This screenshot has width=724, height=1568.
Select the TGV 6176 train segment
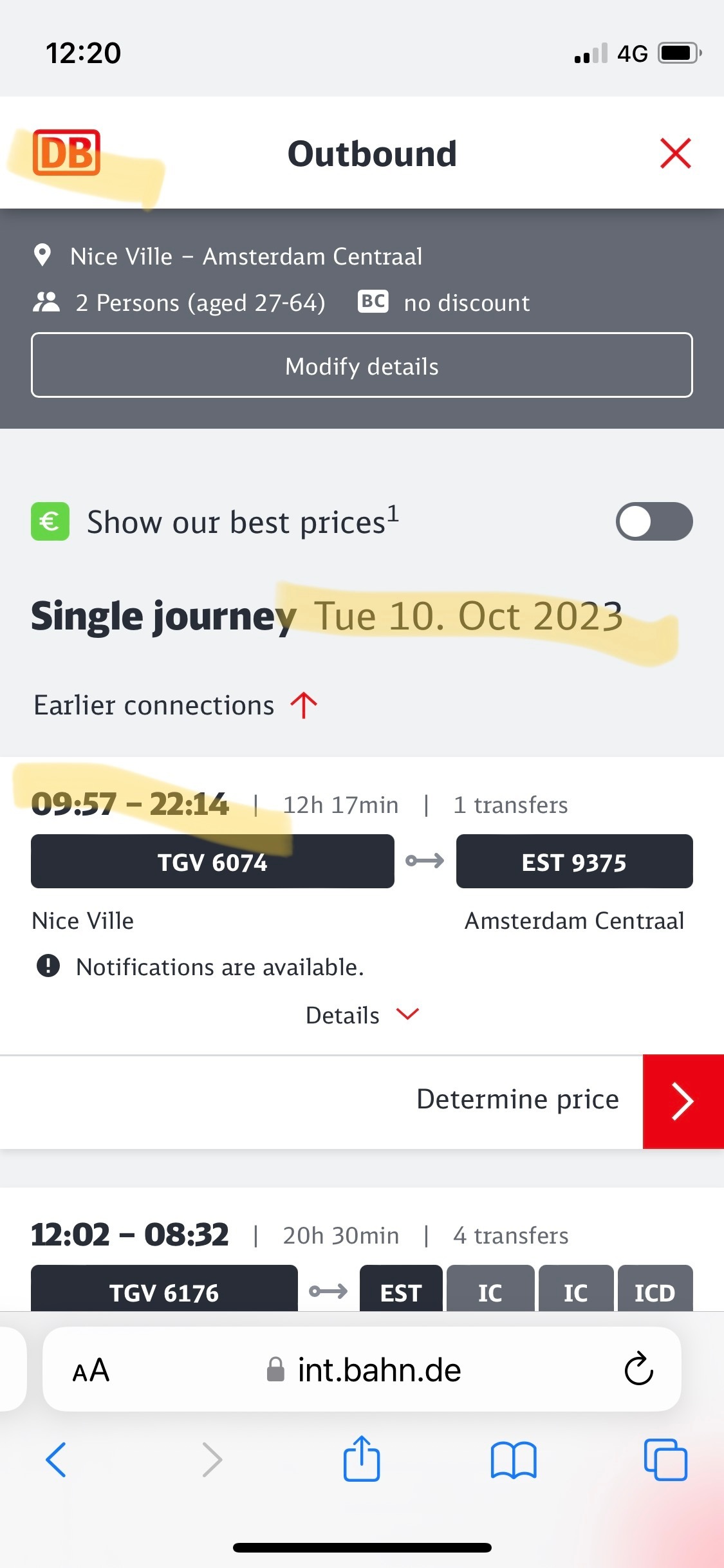(164, 1289)
